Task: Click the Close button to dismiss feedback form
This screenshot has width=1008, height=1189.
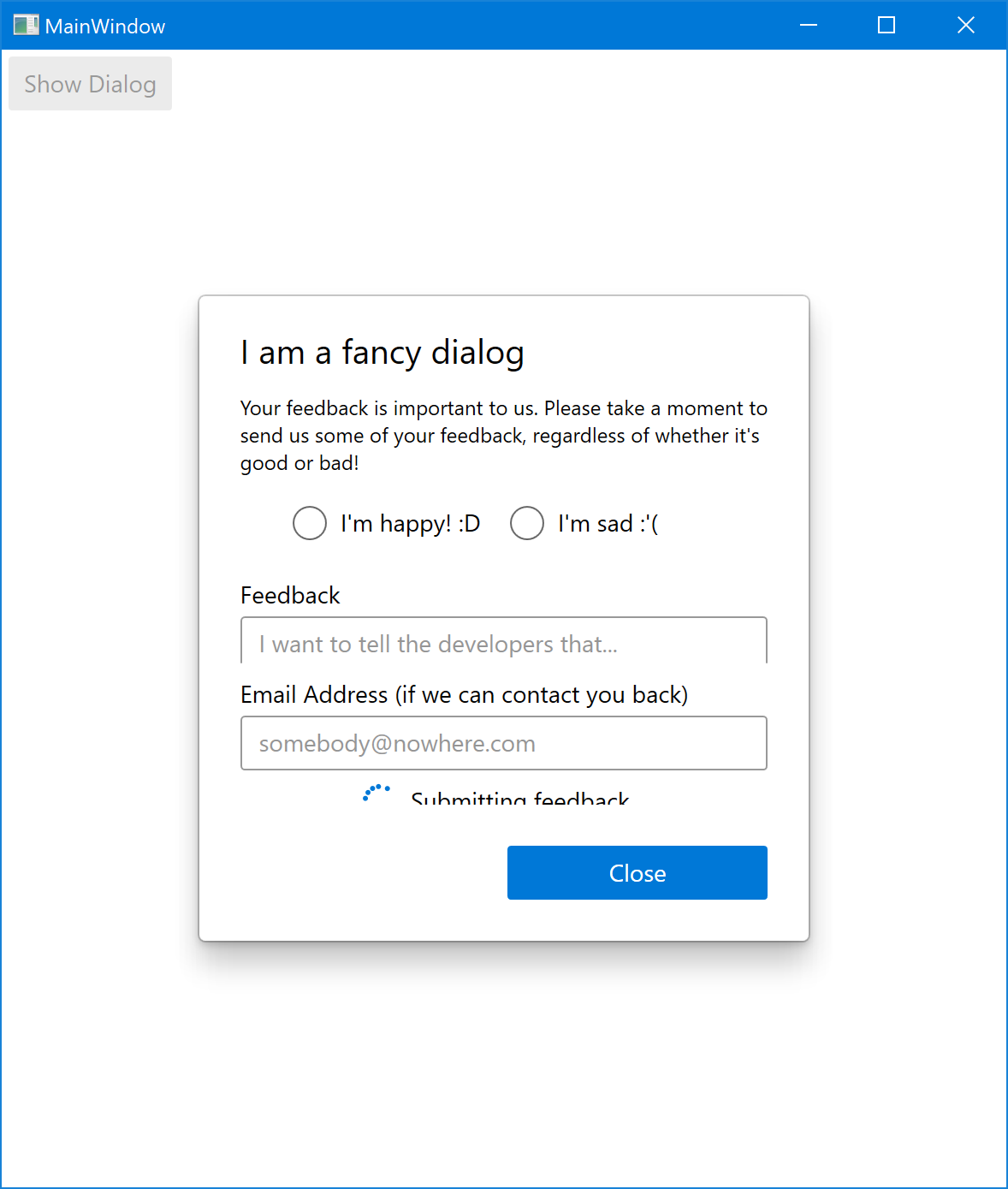Action: pyautogui.click(x=637, y=872)
